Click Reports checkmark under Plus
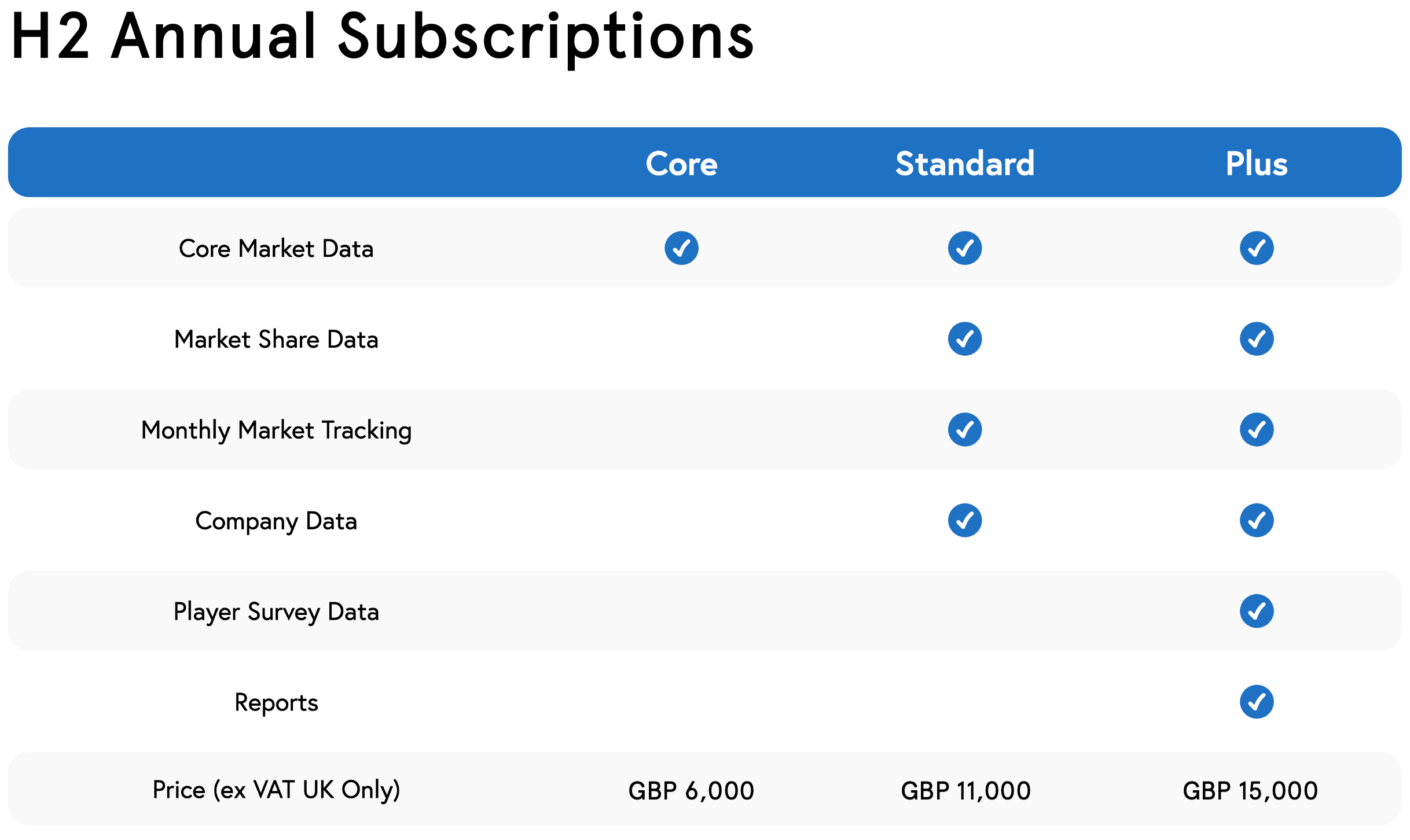 tap(1256, 702)
